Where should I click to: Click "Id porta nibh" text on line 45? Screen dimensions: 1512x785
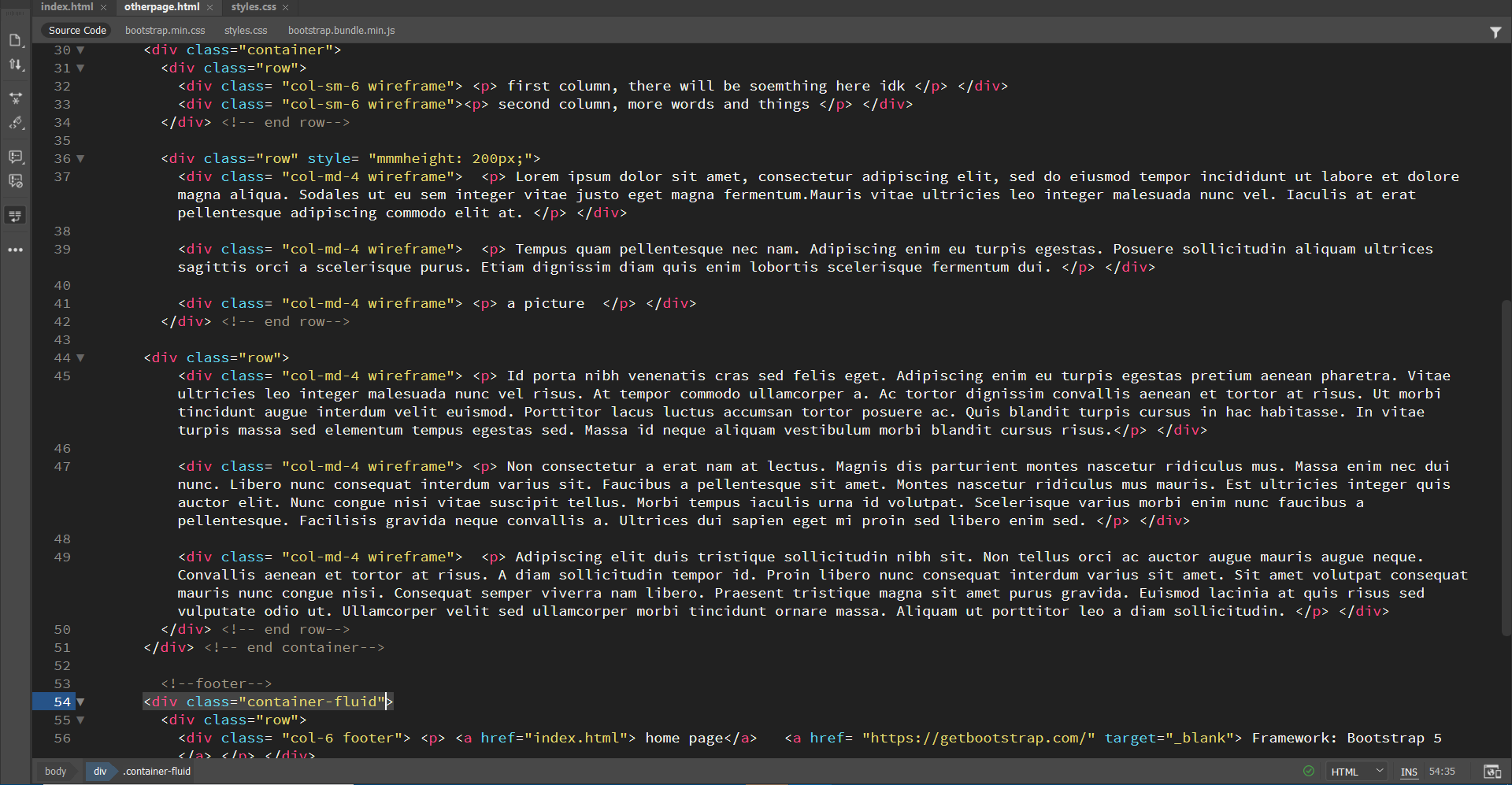[562, 376]
